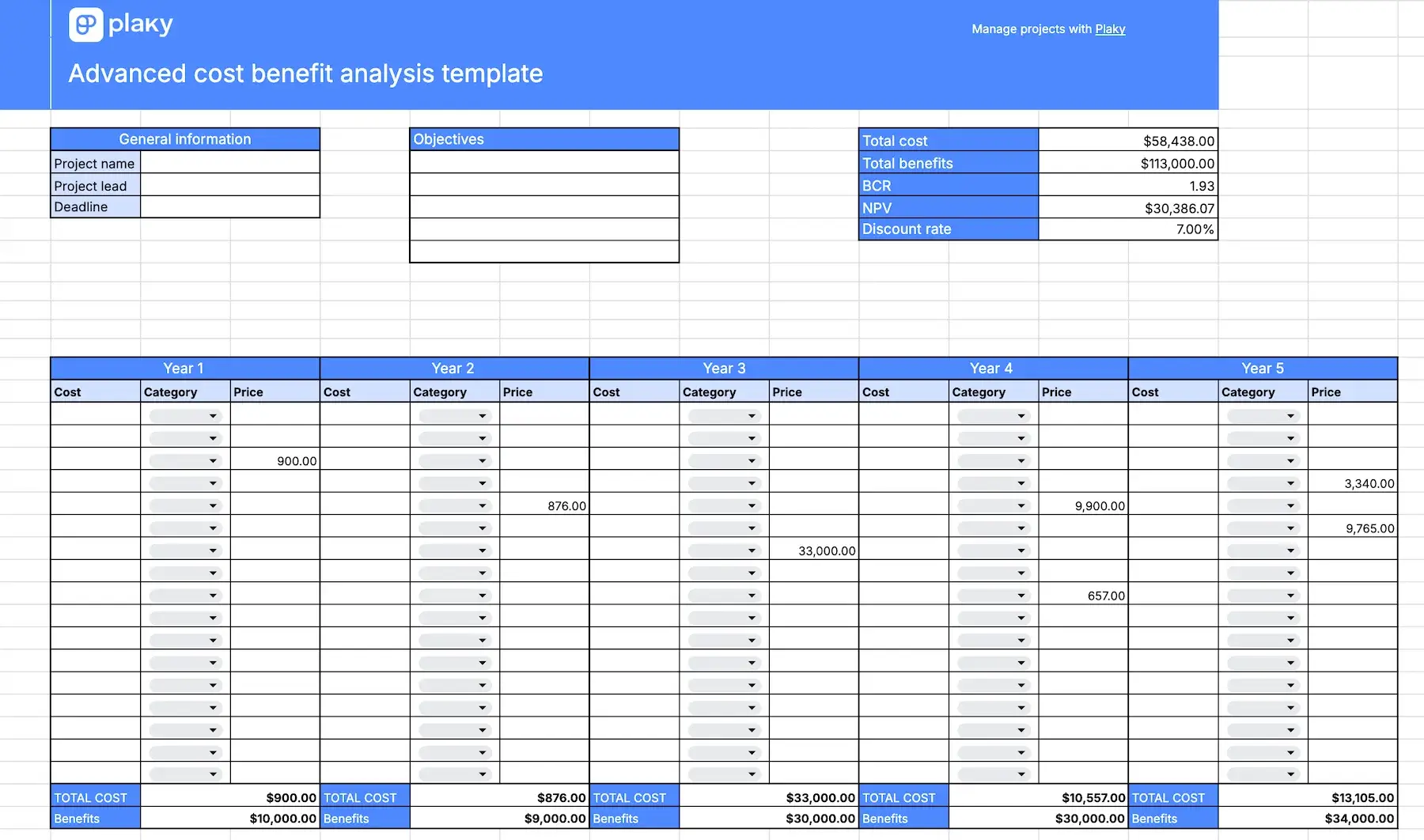Open Year 5 category dropdown beside 3,340.00

1262,483
